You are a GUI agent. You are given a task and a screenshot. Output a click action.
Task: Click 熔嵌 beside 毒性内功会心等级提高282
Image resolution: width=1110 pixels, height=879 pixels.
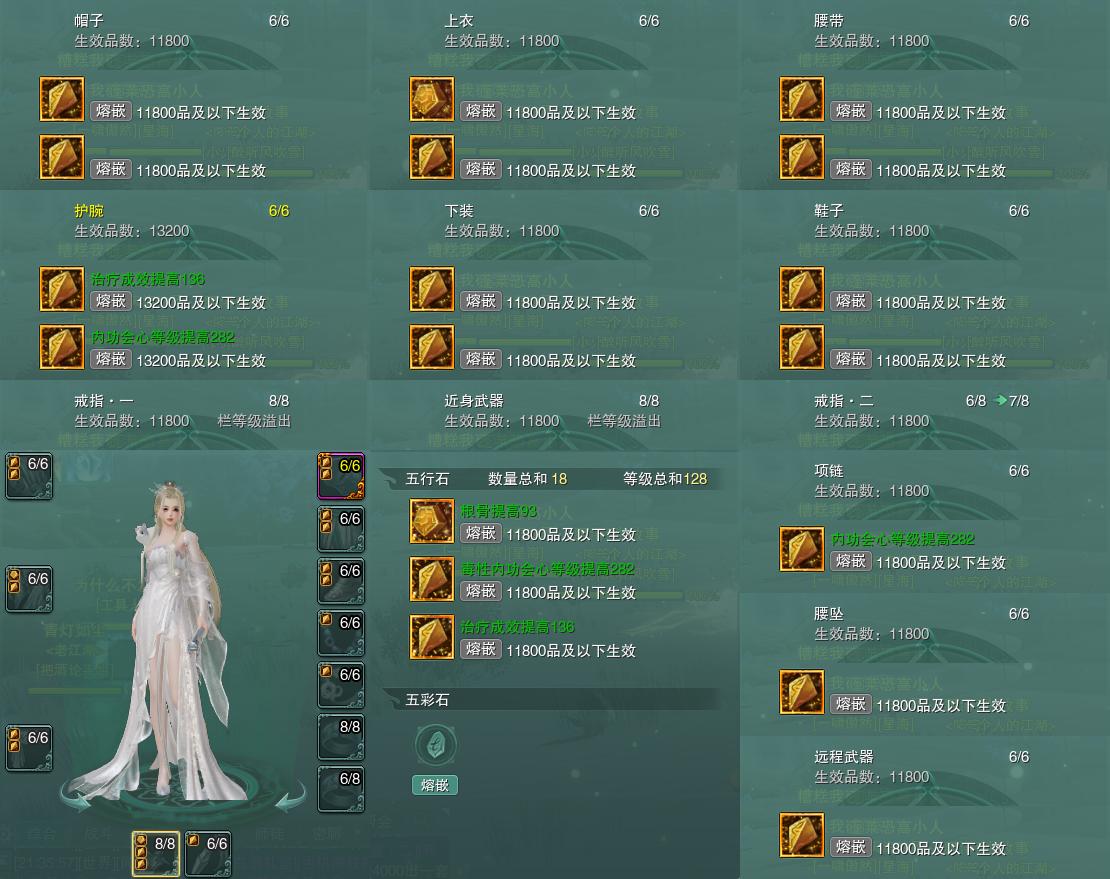[481, 590]
